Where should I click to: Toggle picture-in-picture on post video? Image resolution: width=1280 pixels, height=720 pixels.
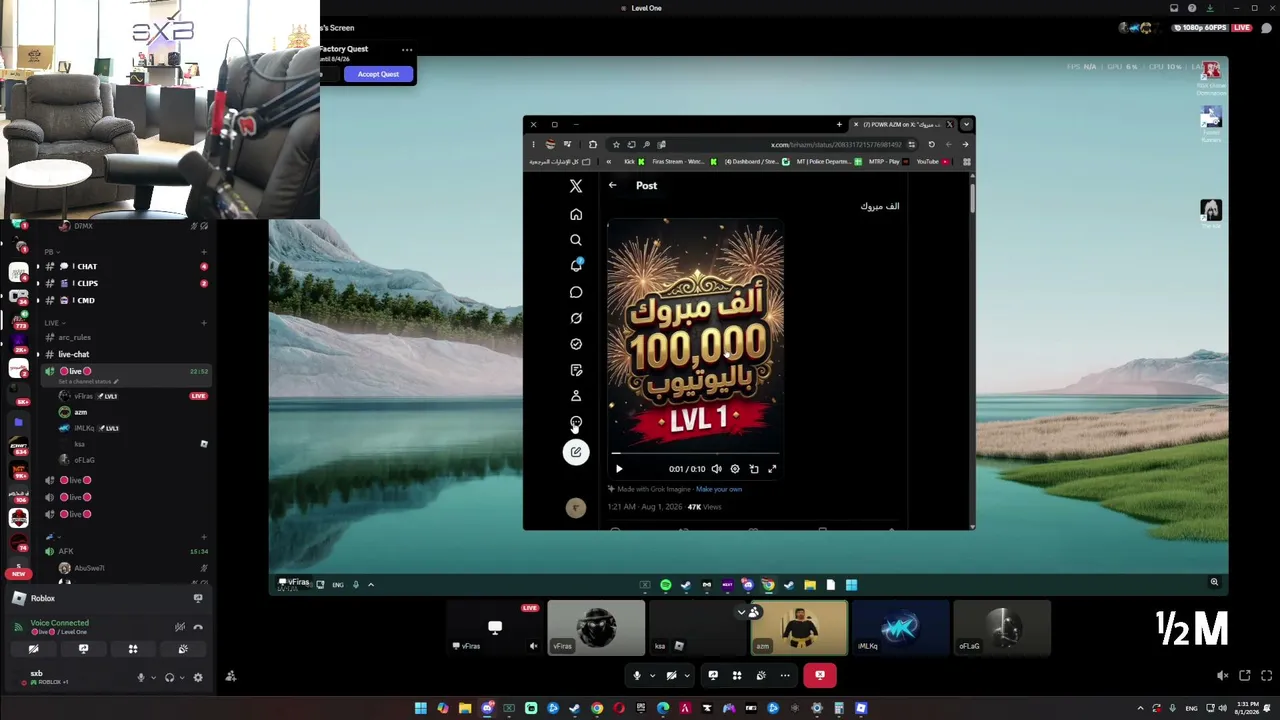click(754, 469)
